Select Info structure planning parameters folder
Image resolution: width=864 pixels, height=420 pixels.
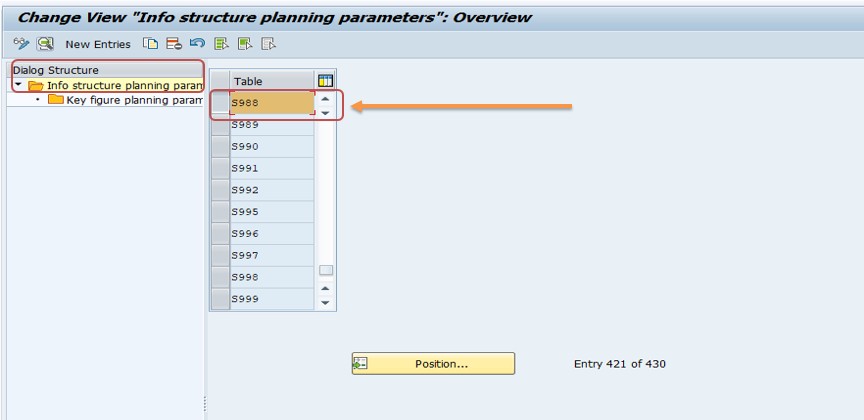tap(36, 85)
